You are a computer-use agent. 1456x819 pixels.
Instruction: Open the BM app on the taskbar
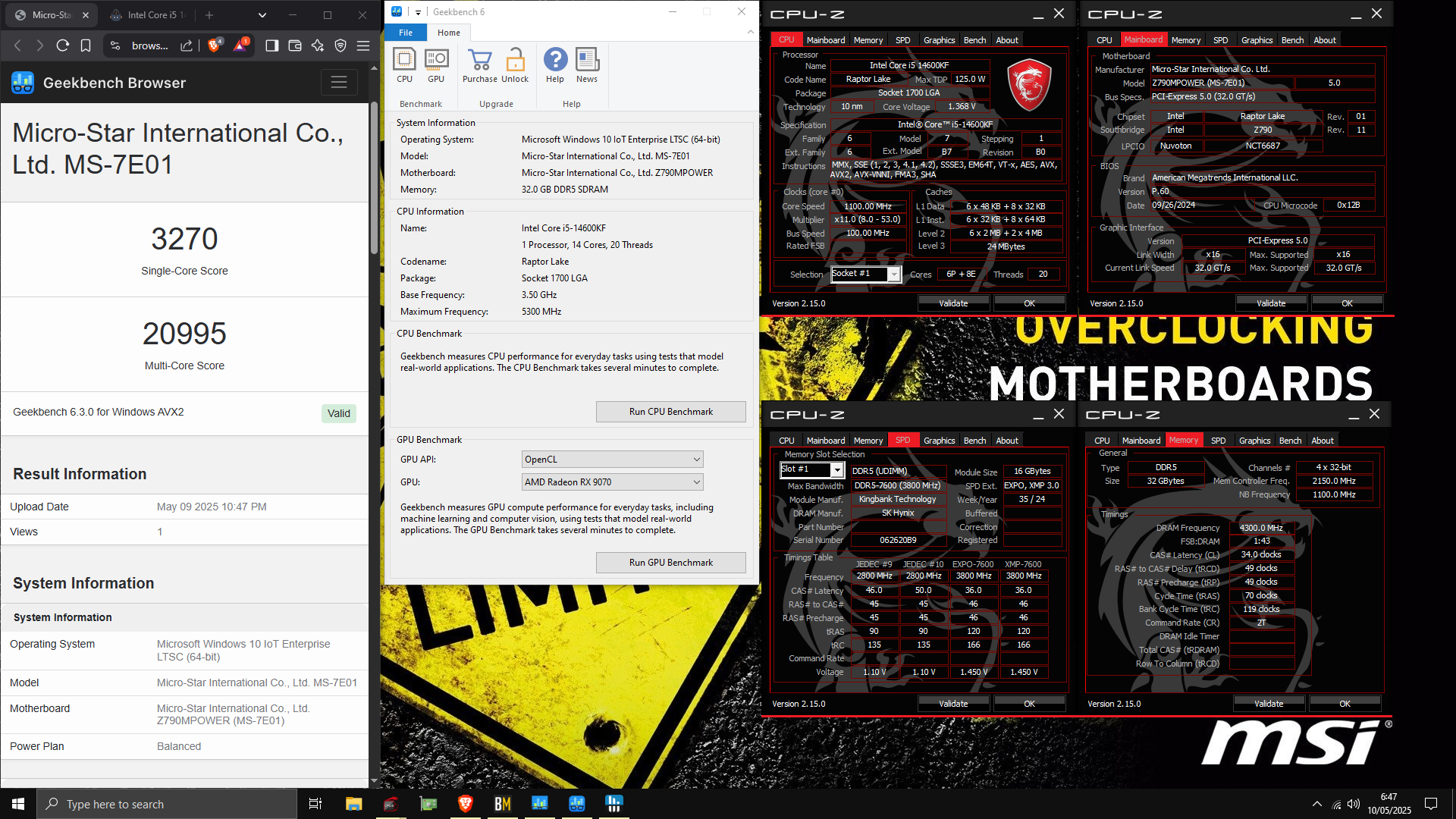tap(502, 804)
